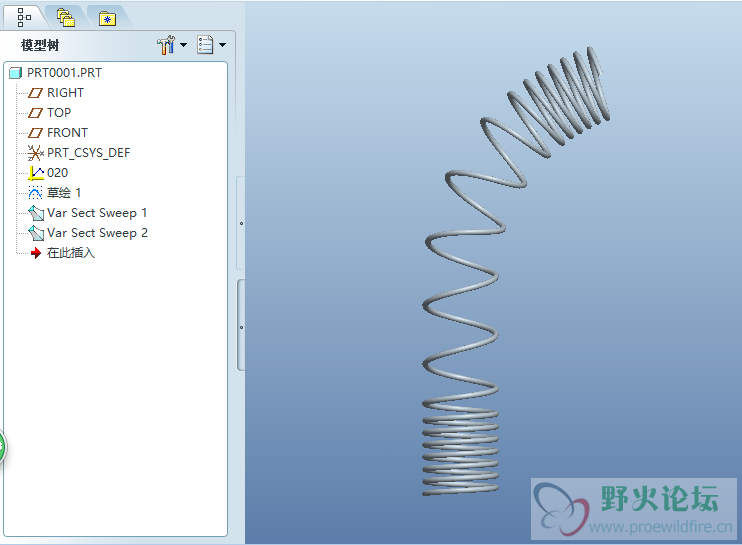Select Var Sect Sweep 2 feature
742x545 pixels.
pos(97,233)
